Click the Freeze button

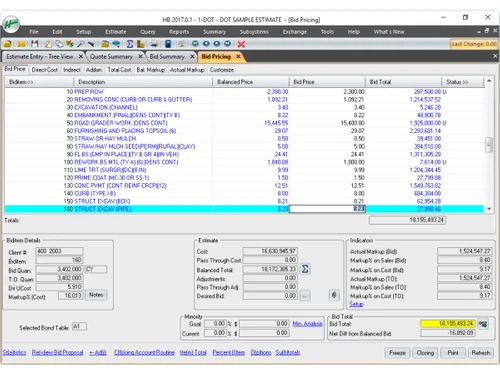coord(397,353)
